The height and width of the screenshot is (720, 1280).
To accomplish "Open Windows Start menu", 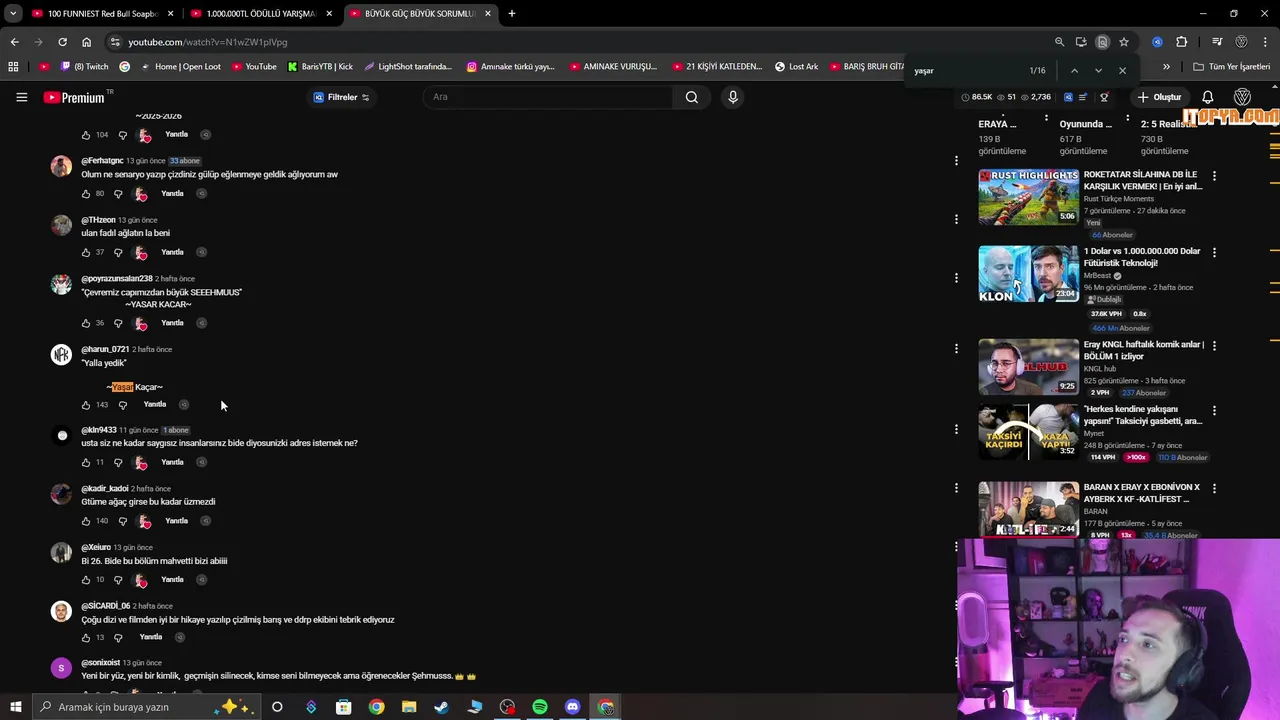I will click(x=15, y=707).
